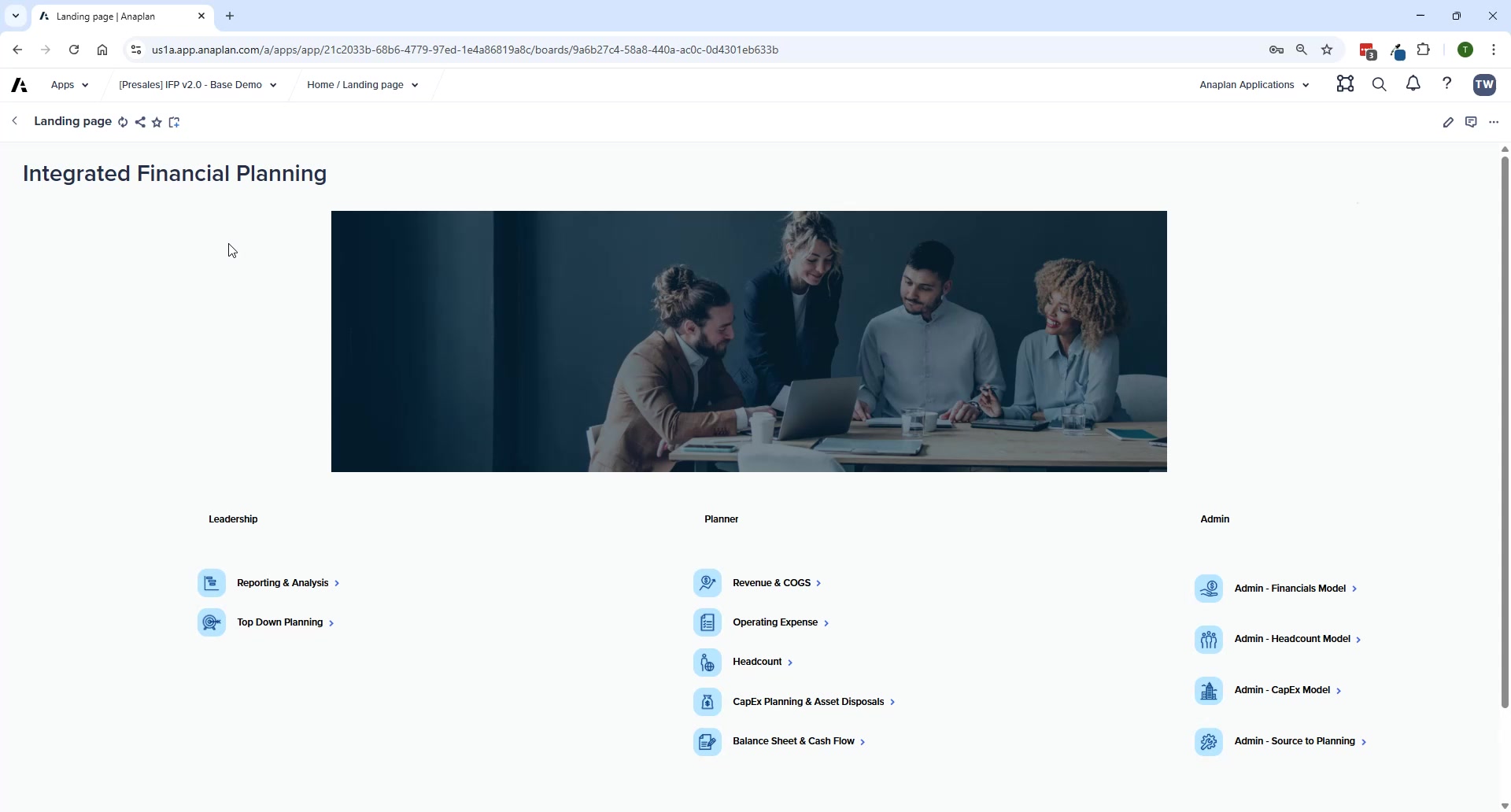Go back using the page back chevron
The width and height of the screenshot is (1511, 812).
14,121
